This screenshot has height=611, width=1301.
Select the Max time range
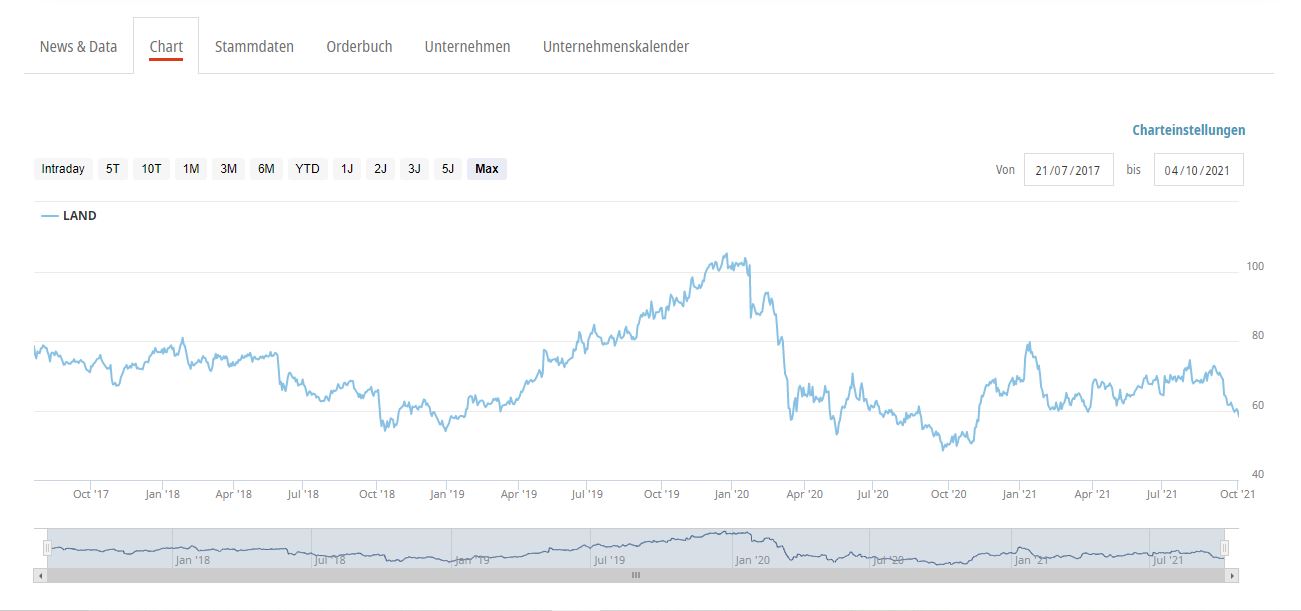tap(487, 169)
